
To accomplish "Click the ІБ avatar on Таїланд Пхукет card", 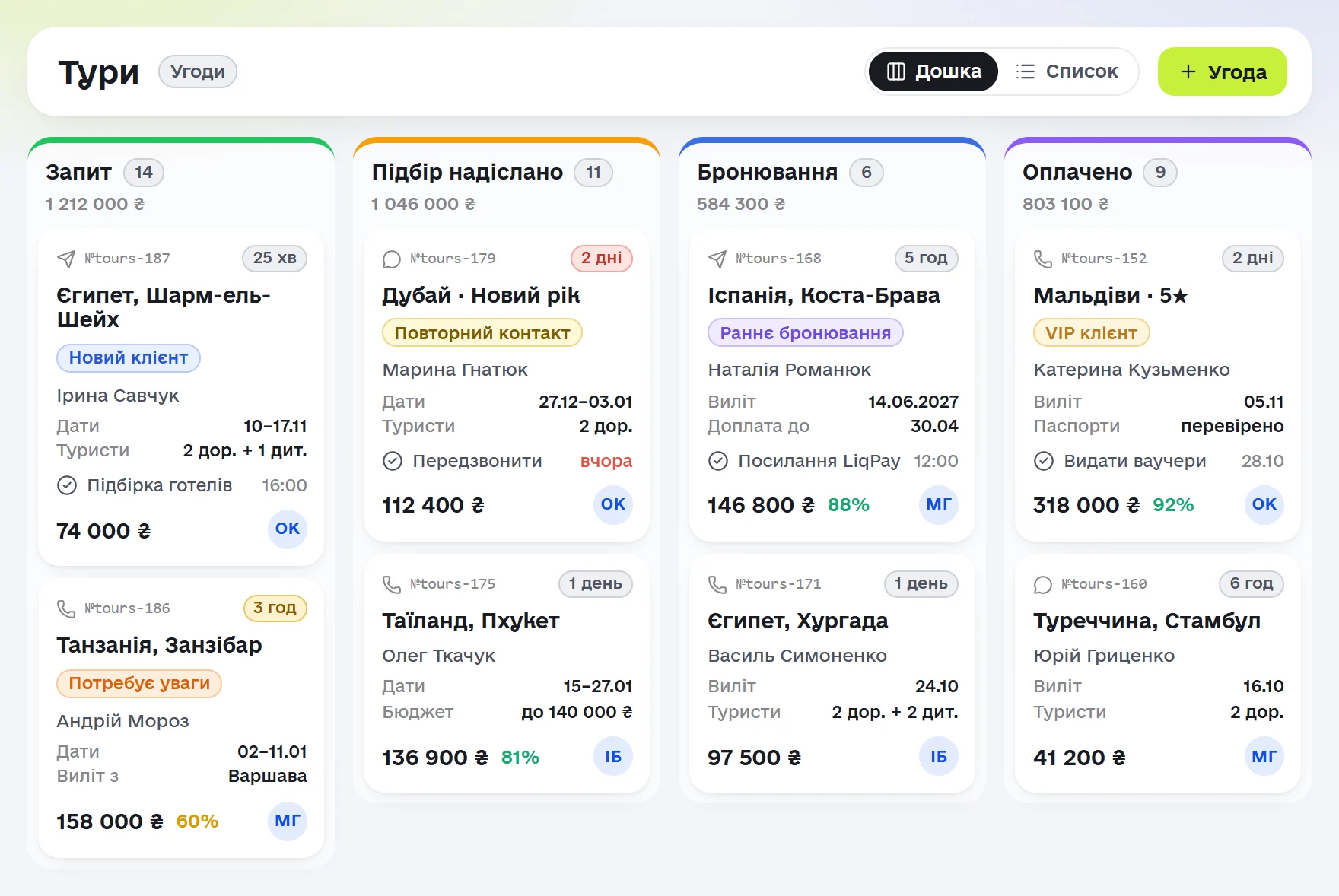I will click(613, 758).
